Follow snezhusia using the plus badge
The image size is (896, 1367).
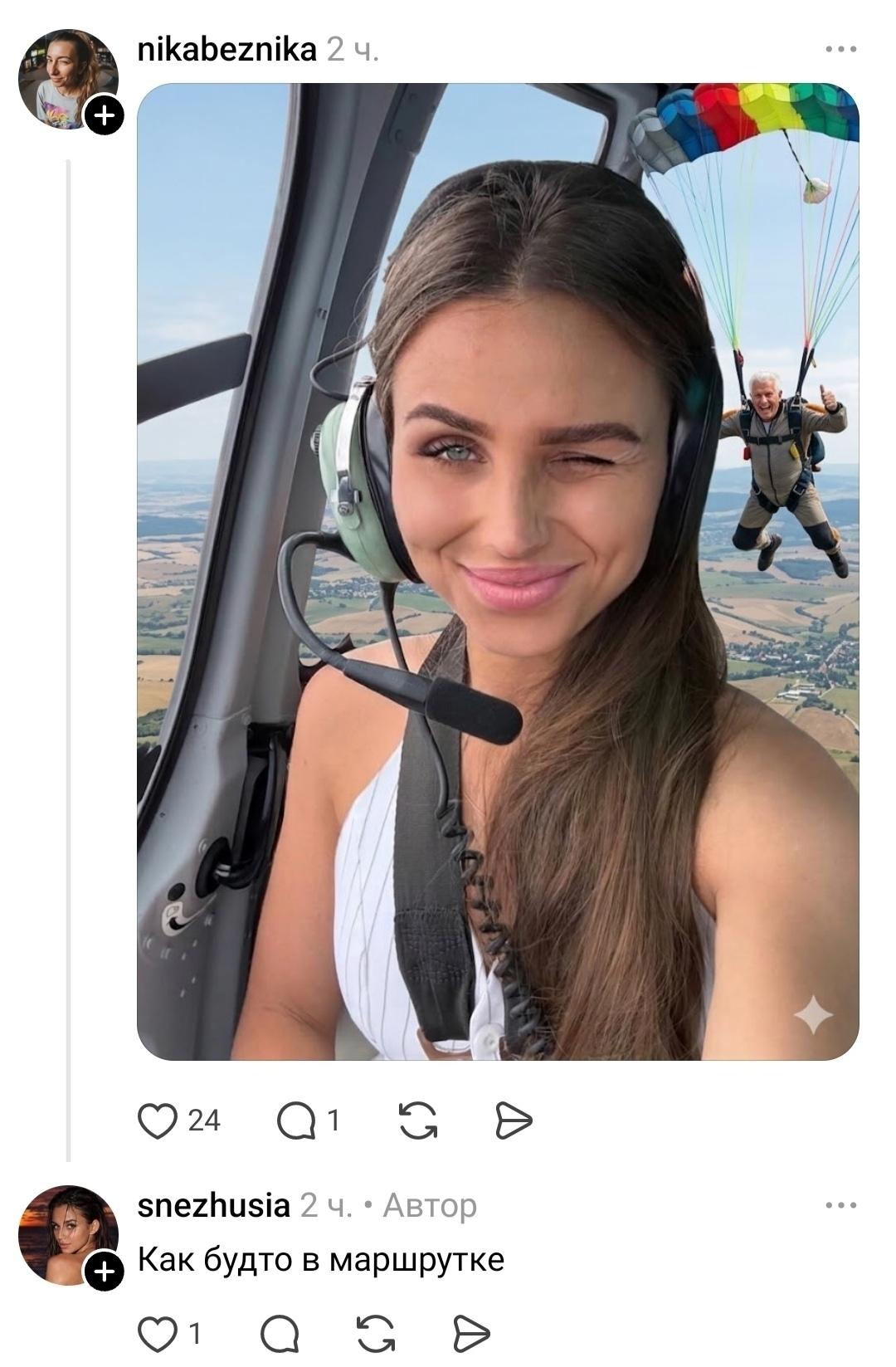(x=104, y=1271)
